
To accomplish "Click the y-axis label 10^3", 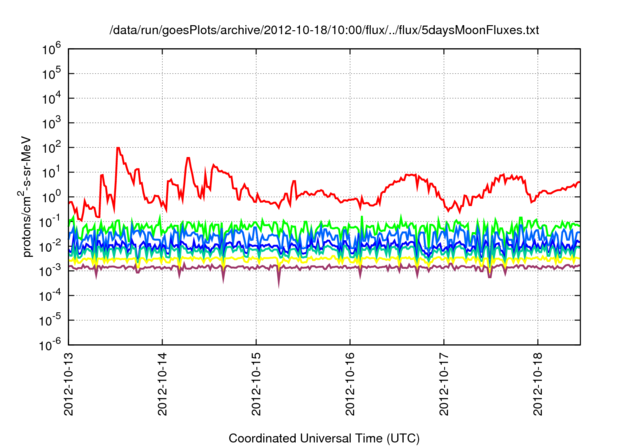I will click(51, 123).
